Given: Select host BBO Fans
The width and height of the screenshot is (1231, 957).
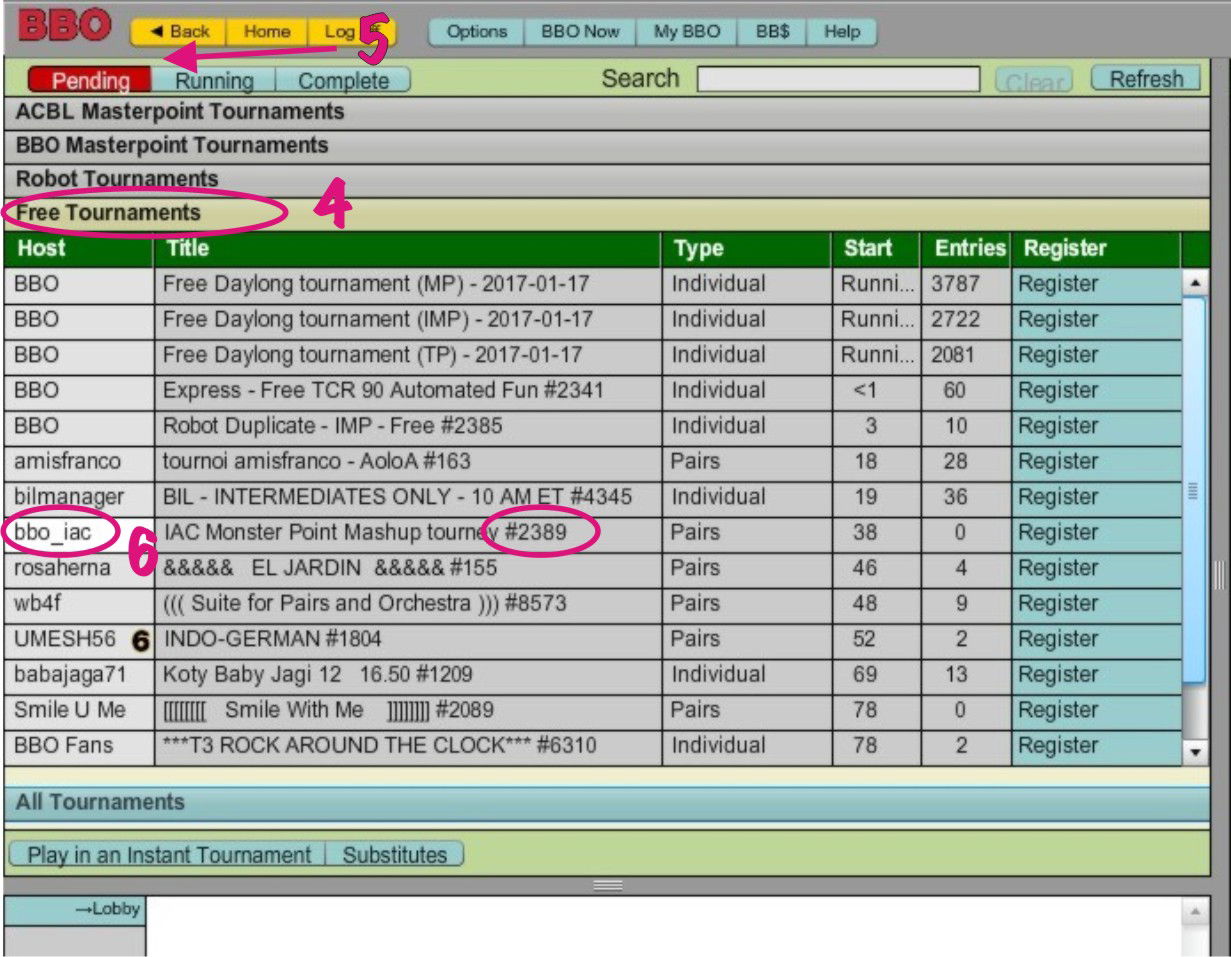Looking at the screenshot, I should (x=79, y=746).
